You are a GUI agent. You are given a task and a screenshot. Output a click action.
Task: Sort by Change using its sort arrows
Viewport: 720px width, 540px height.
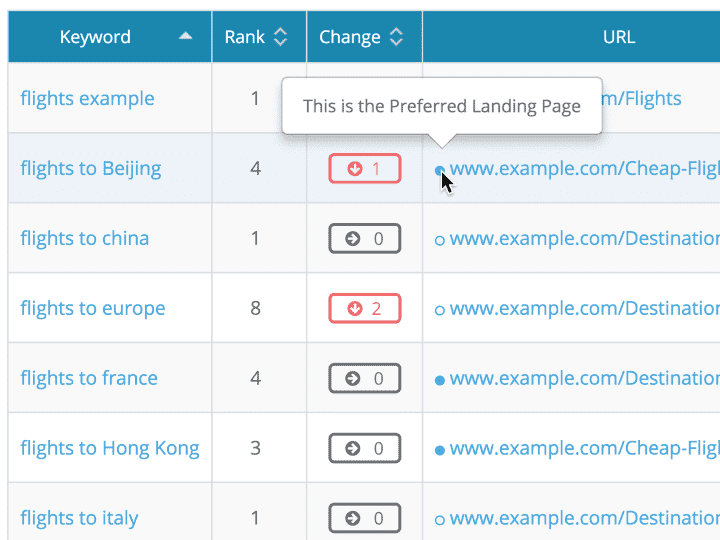point(397,37)
